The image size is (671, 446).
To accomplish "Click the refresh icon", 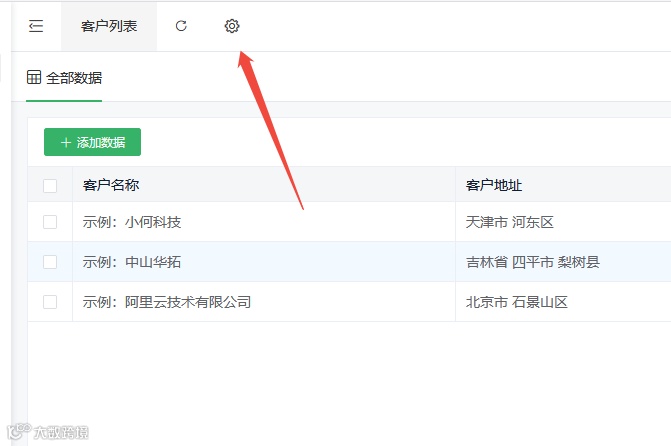I will click(x=181, y=26).
